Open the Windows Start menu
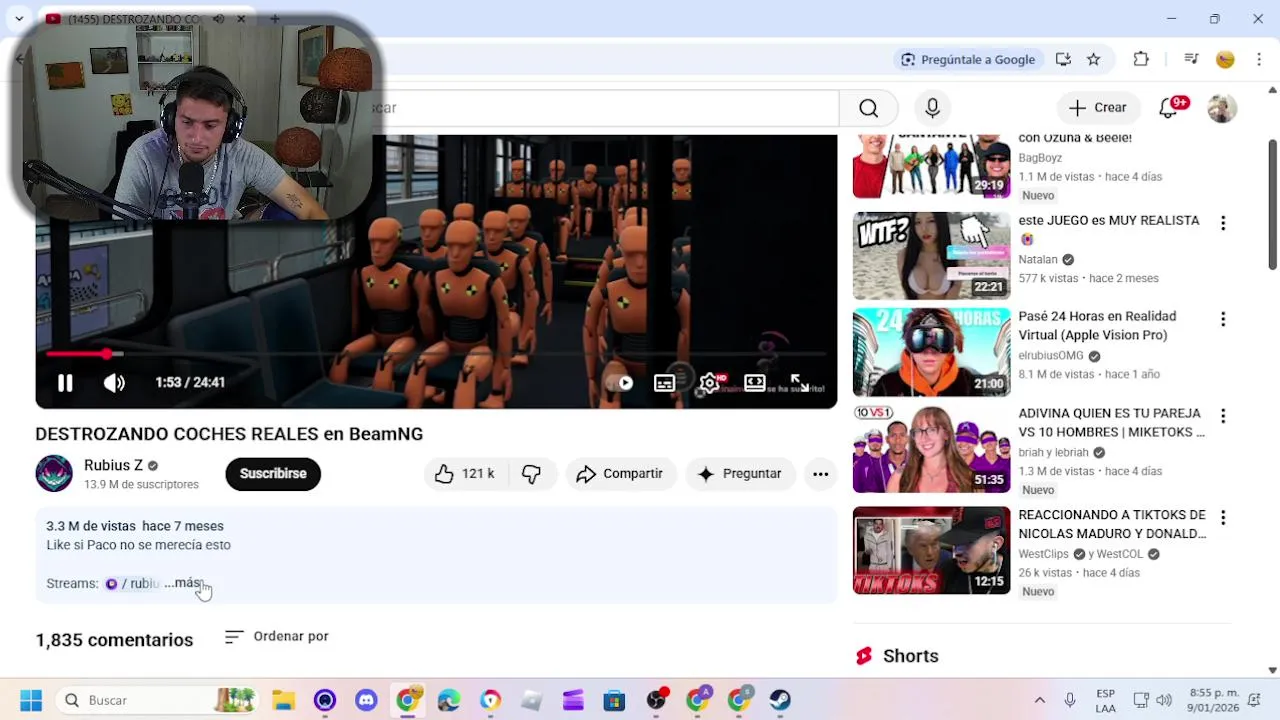The height and width of the screenshot is (720, 1280). pos(31,700)
